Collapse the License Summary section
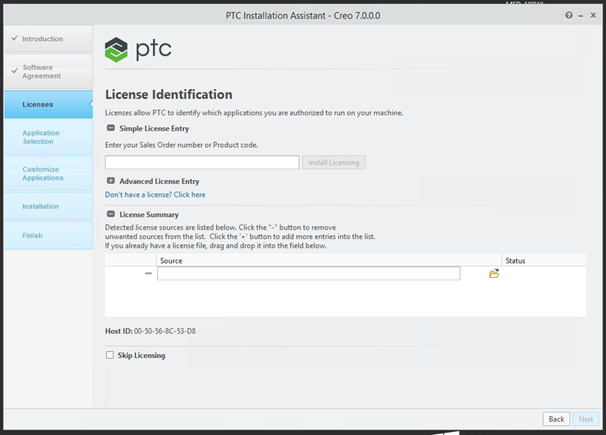The height and width of the screenshot is (435, 606). [111, 214]
